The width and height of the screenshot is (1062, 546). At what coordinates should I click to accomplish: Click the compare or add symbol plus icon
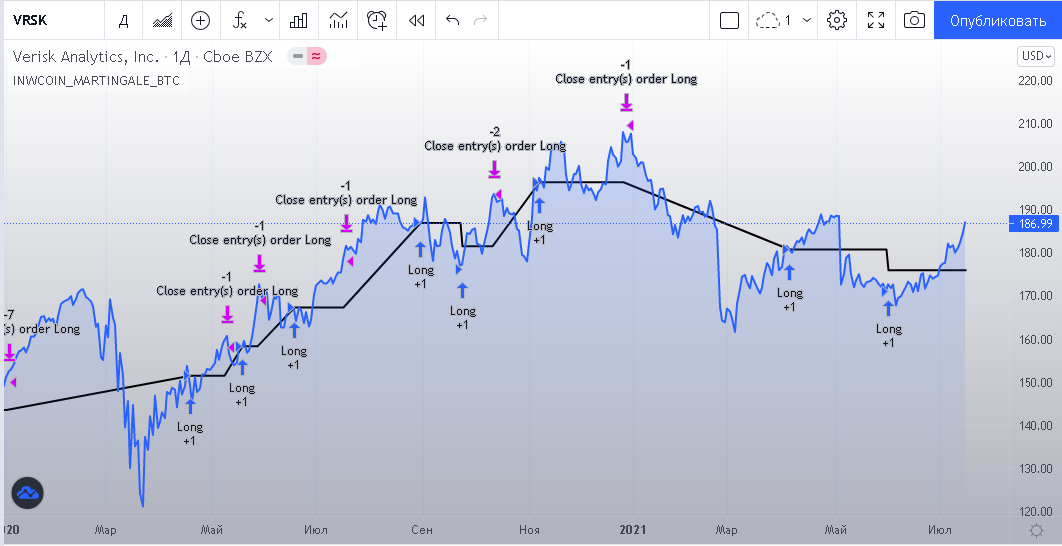click(201, 20)
